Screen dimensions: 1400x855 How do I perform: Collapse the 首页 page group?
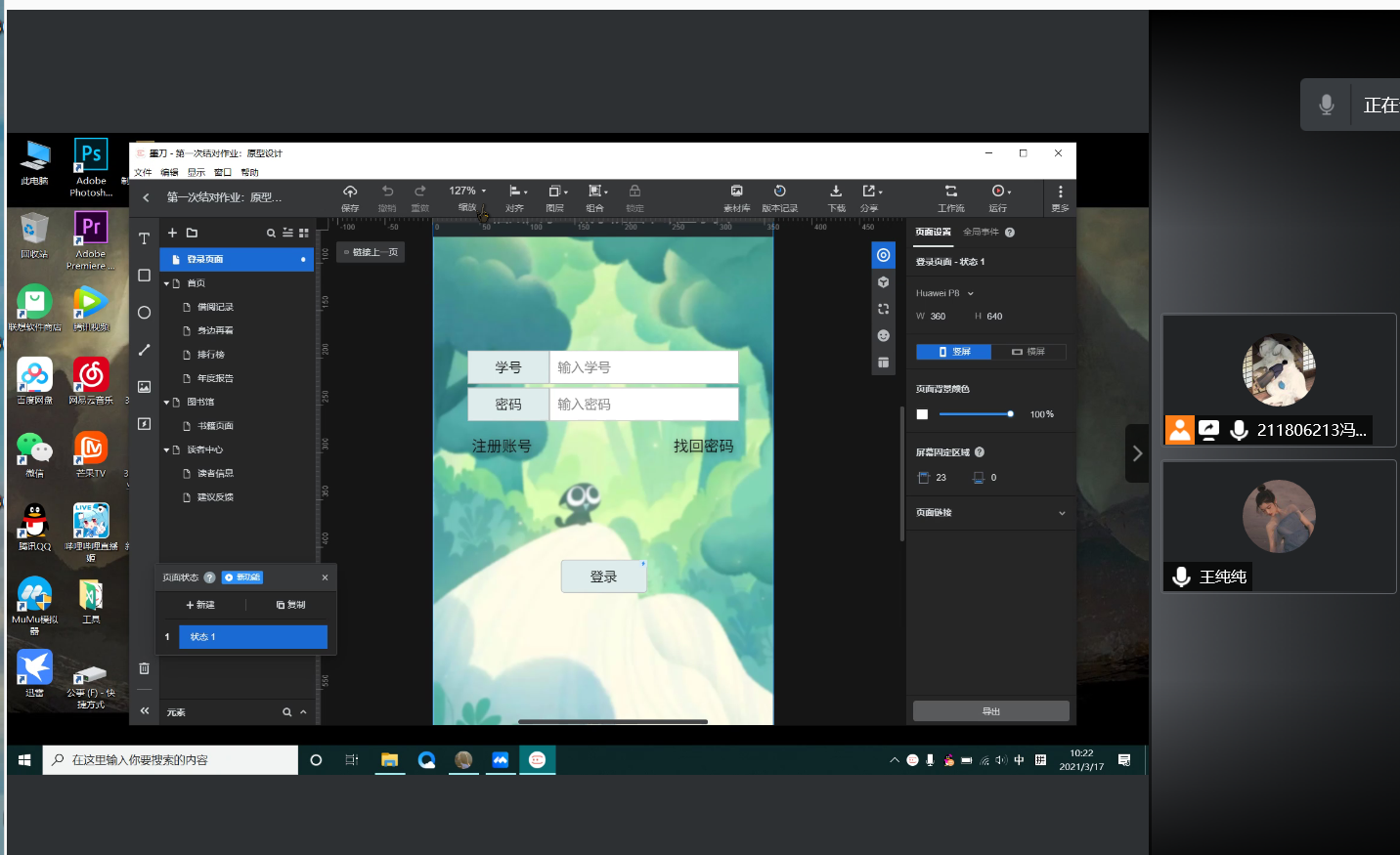(167, 283)
